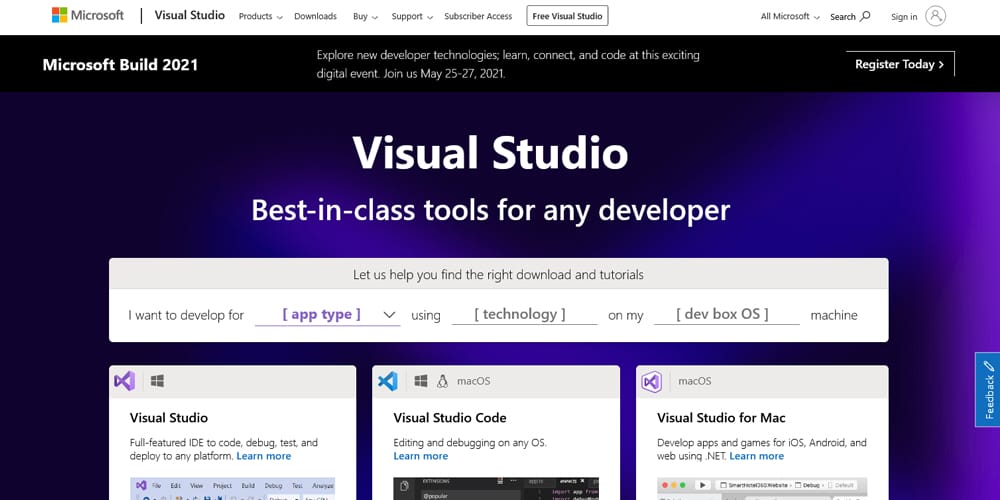Click Register Today button
The height and width of the screenshot is (500, 1000).
pyautogui.click(x=900, y=64)
